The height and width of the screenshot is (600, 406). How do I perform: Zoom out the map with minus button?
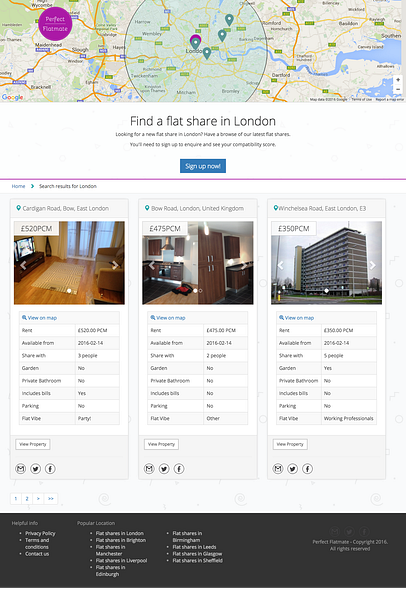[398, 89]
